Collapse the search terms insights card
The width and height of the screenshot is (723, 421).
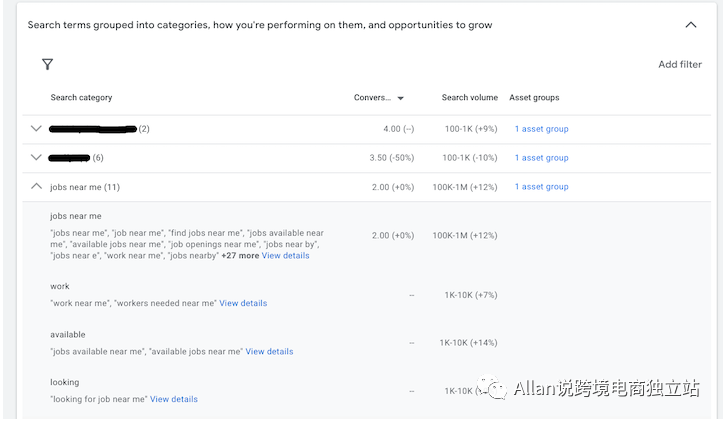(691, 25)
